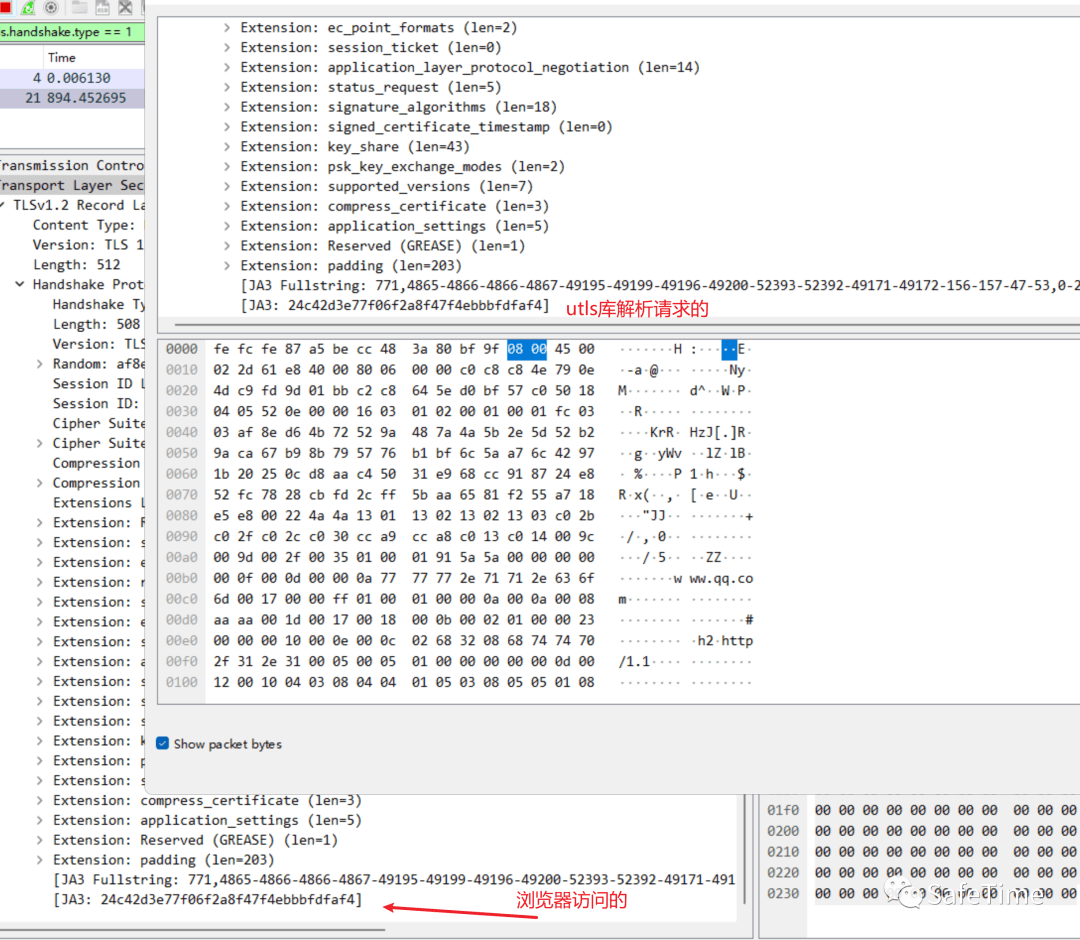1080x940 pixels.
Task: Click hex row offset 0100
Action: coord(181,682)
